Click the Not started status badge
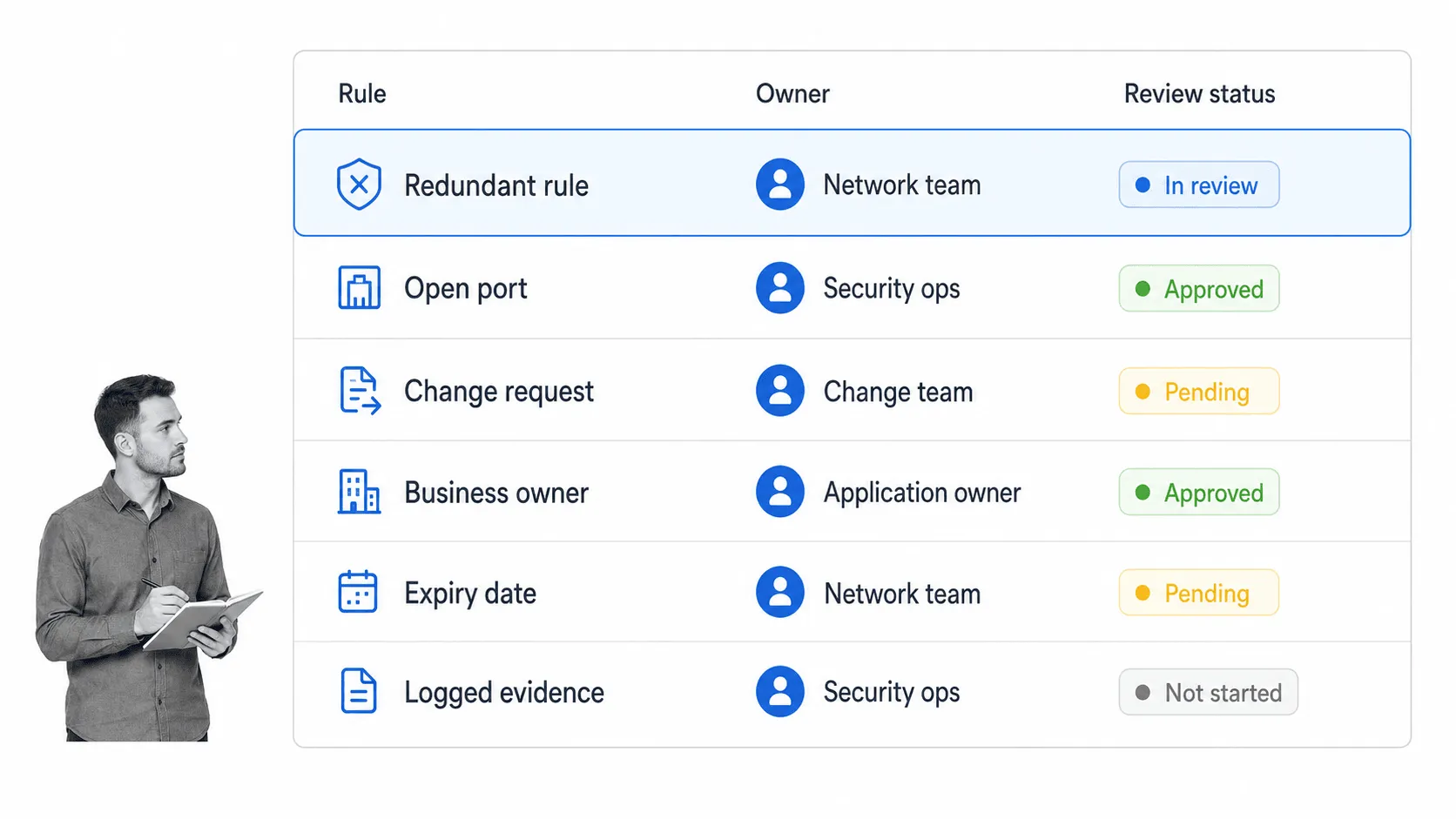Viewport: 1456px width, 819px height. click(x=1209, y=692)
